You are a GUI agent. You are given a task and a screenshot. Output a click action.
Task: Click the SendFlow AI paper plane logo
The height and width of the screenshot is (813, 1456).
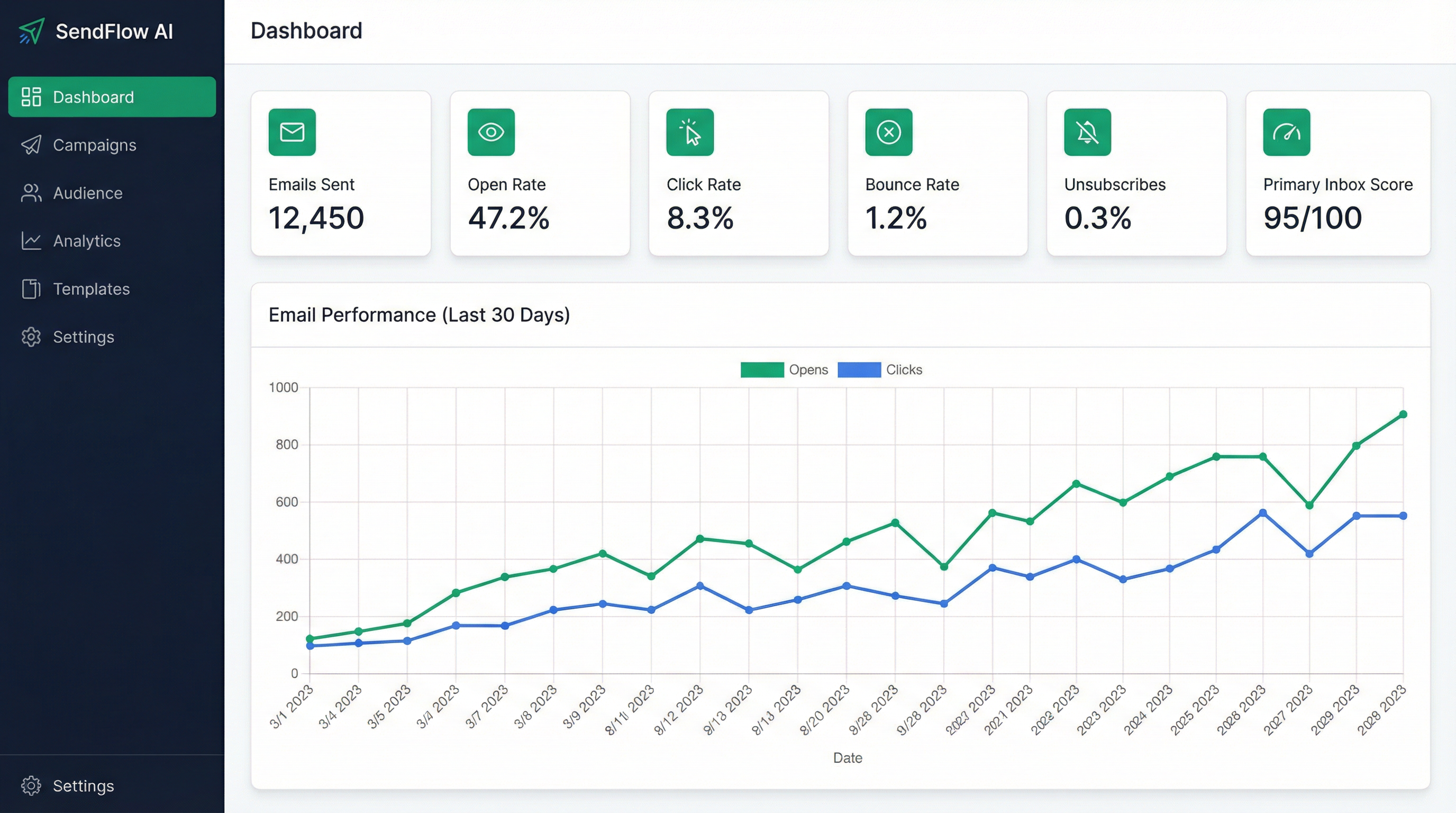pos(32,31)
